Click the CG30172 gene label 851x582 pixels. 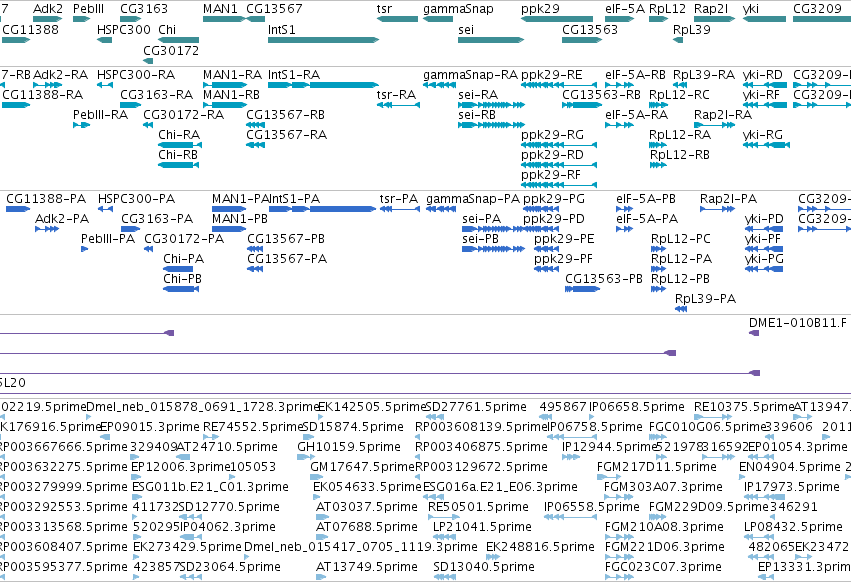point(171,50)
